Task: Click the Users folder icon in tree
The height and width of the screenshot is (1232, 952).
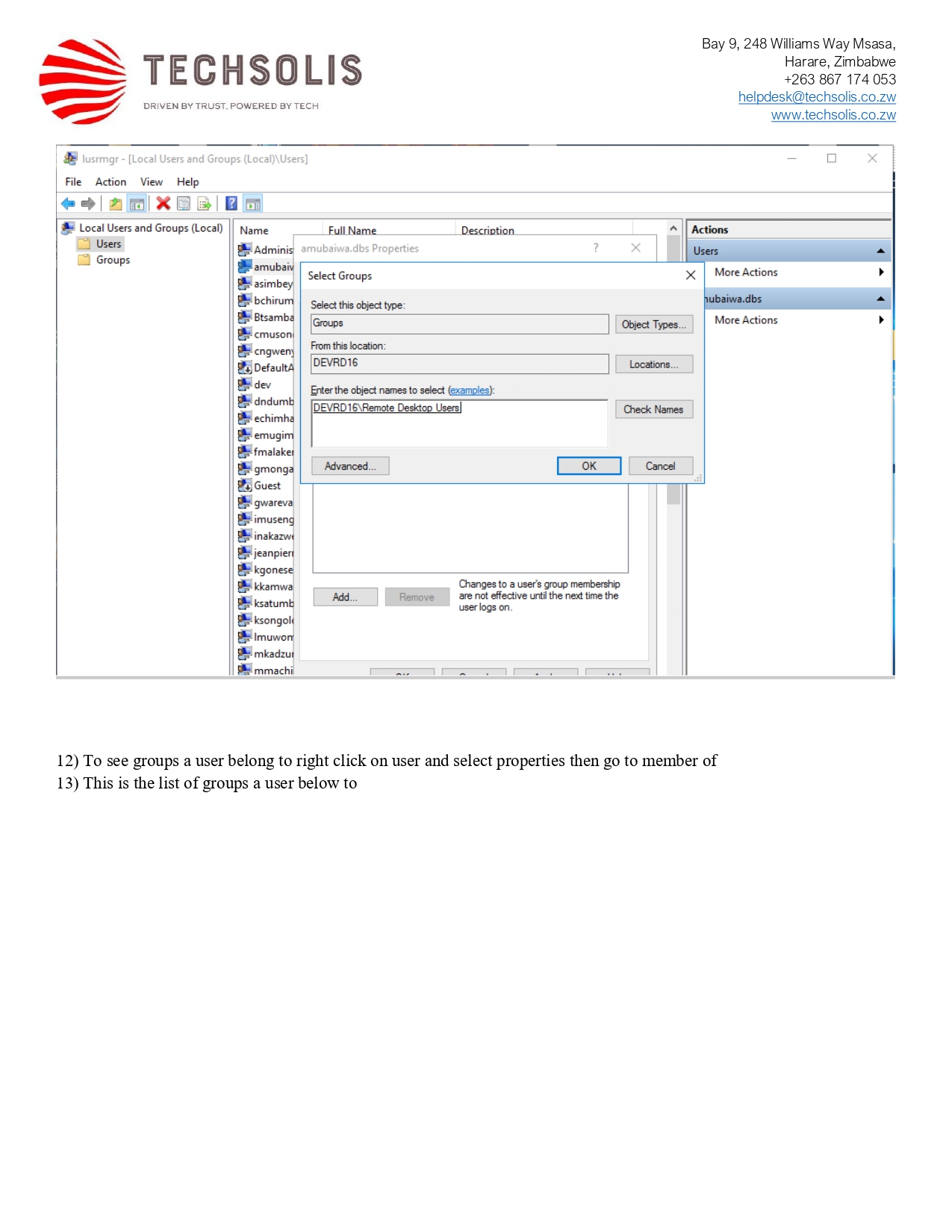Action: [84, 243]
